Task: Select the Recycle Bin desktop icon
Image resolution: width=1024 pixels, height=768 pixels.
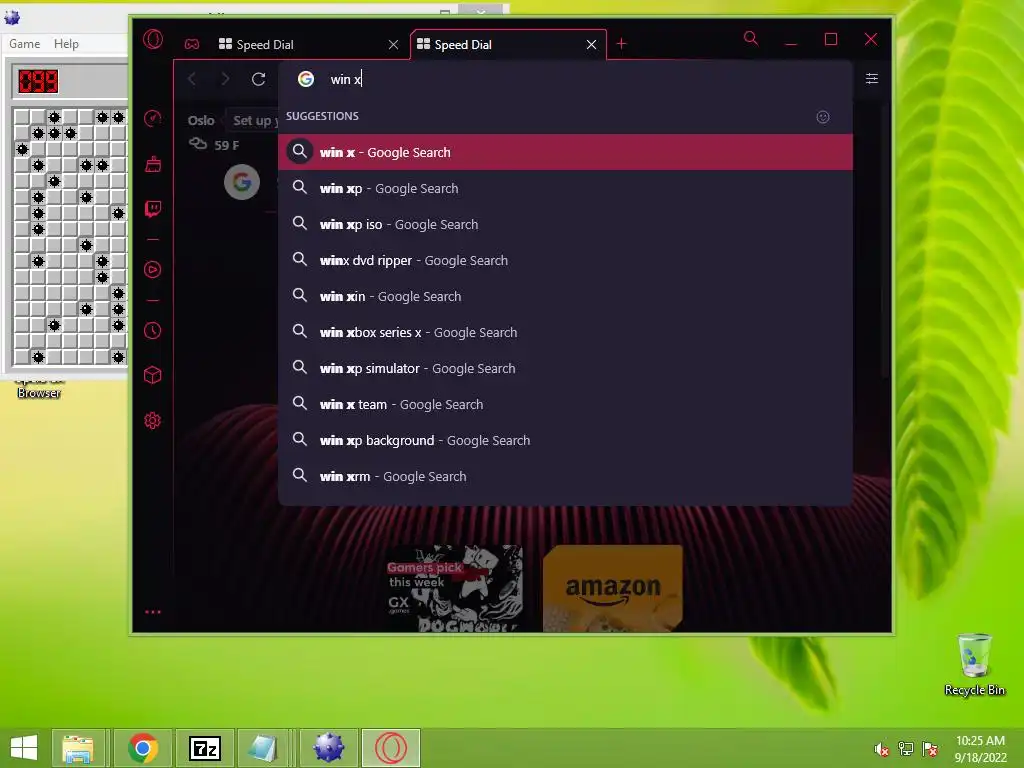Action: tap(974, 665)
